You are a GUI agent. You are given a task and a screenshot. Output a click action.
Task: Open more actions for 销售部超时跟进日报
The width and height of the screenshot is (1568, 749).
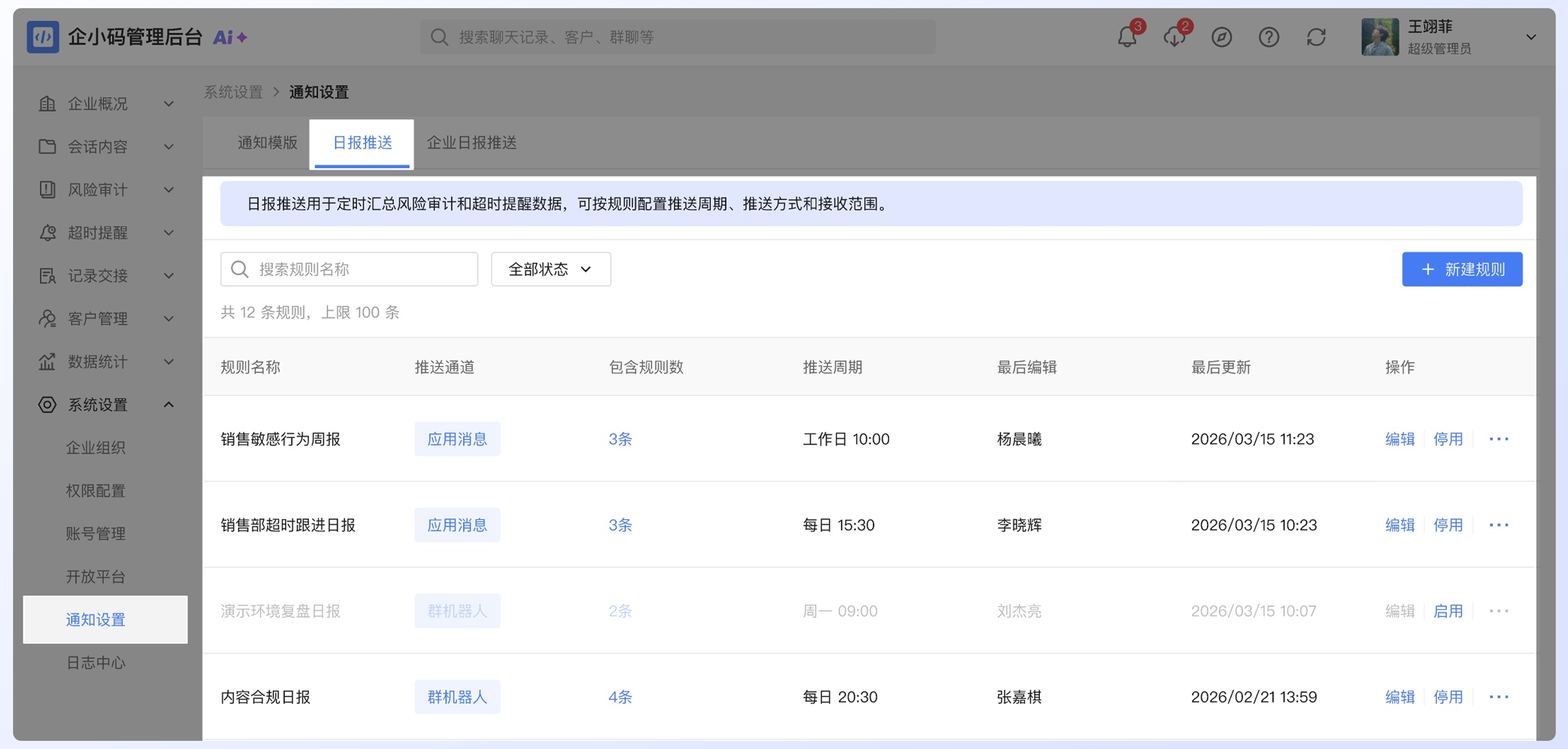1499,525
